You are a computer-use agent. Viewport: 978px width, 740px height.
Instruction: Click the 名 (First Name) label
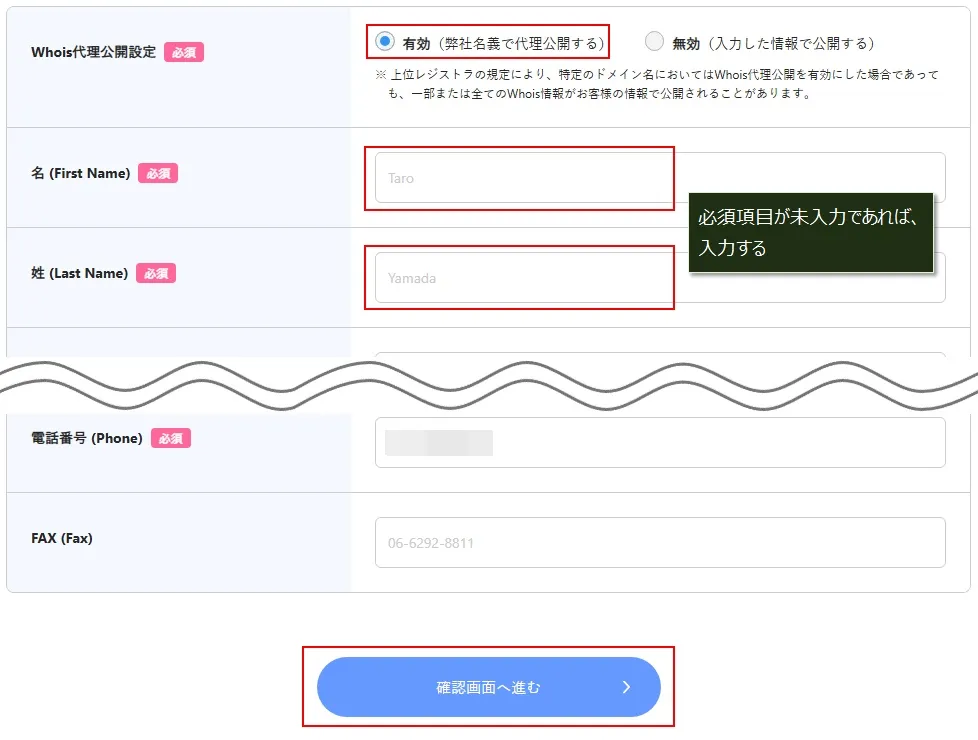(80, 173)
